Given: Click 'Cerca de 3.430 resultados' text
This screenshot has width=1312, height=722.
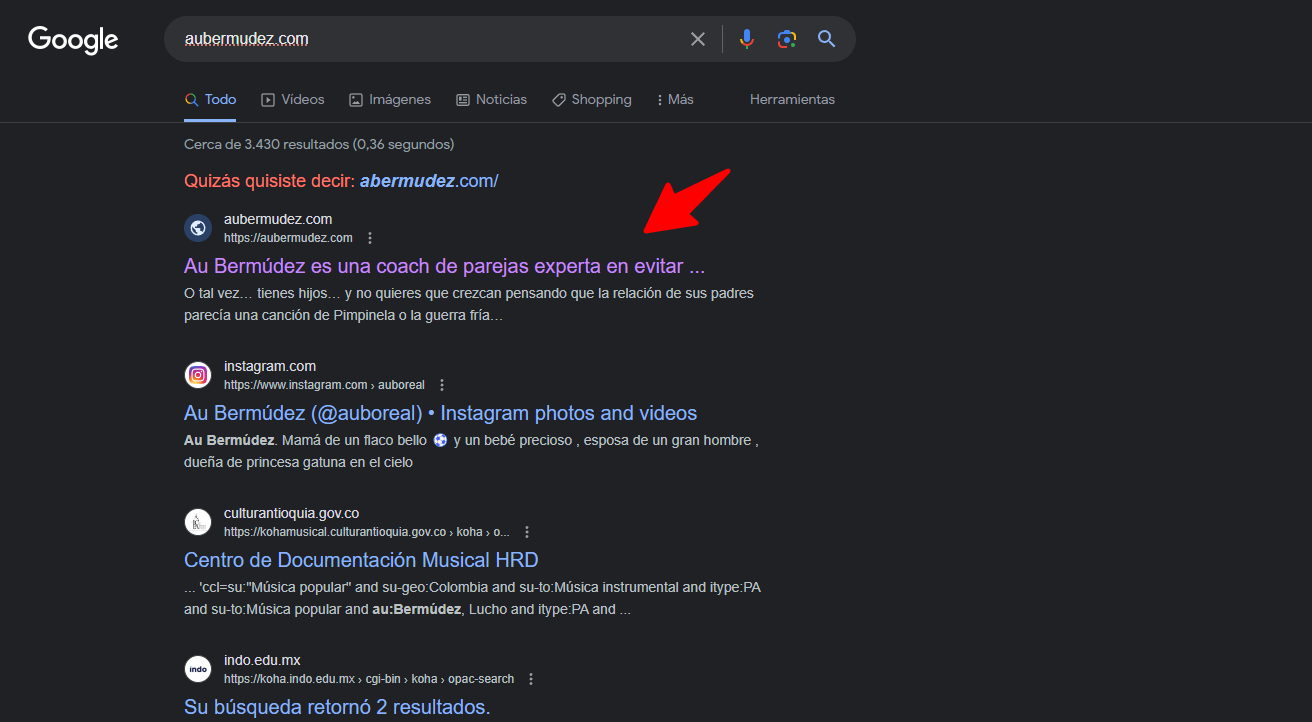Looking at the screenshot, I should tap(319, 145).
